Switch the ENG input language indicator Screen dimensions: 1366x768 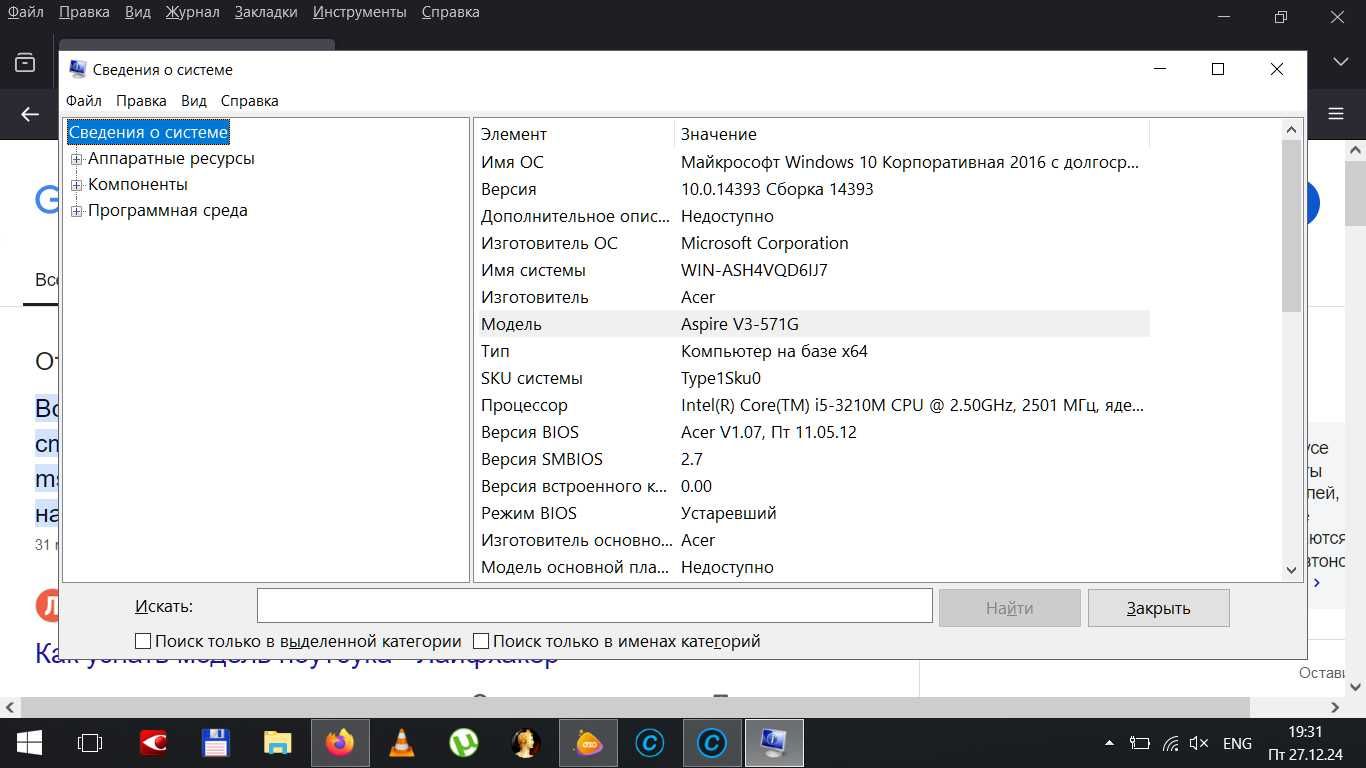1237,743
